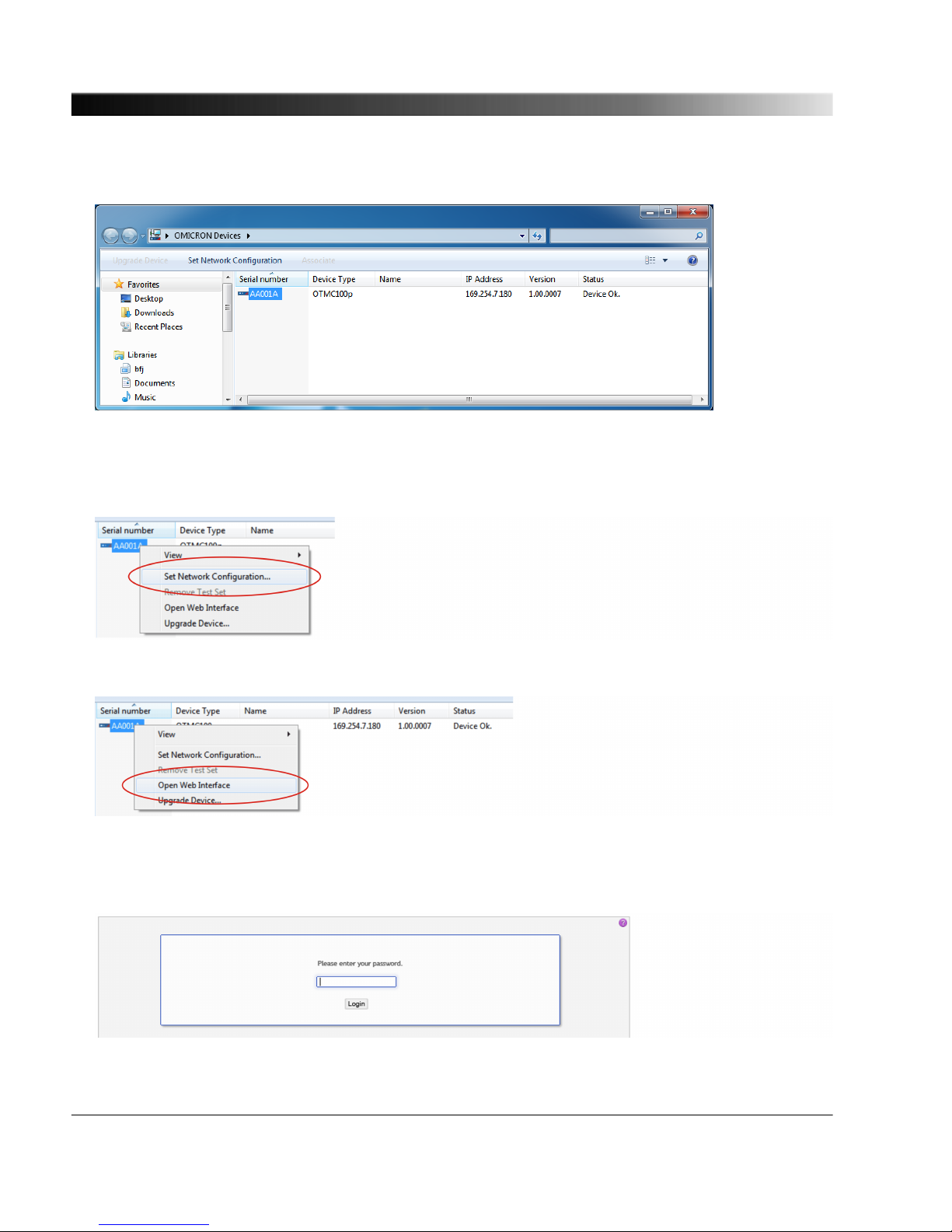Click the Desktop icon in Favorites
The image size is (952, 1232).
pos(126,298)
